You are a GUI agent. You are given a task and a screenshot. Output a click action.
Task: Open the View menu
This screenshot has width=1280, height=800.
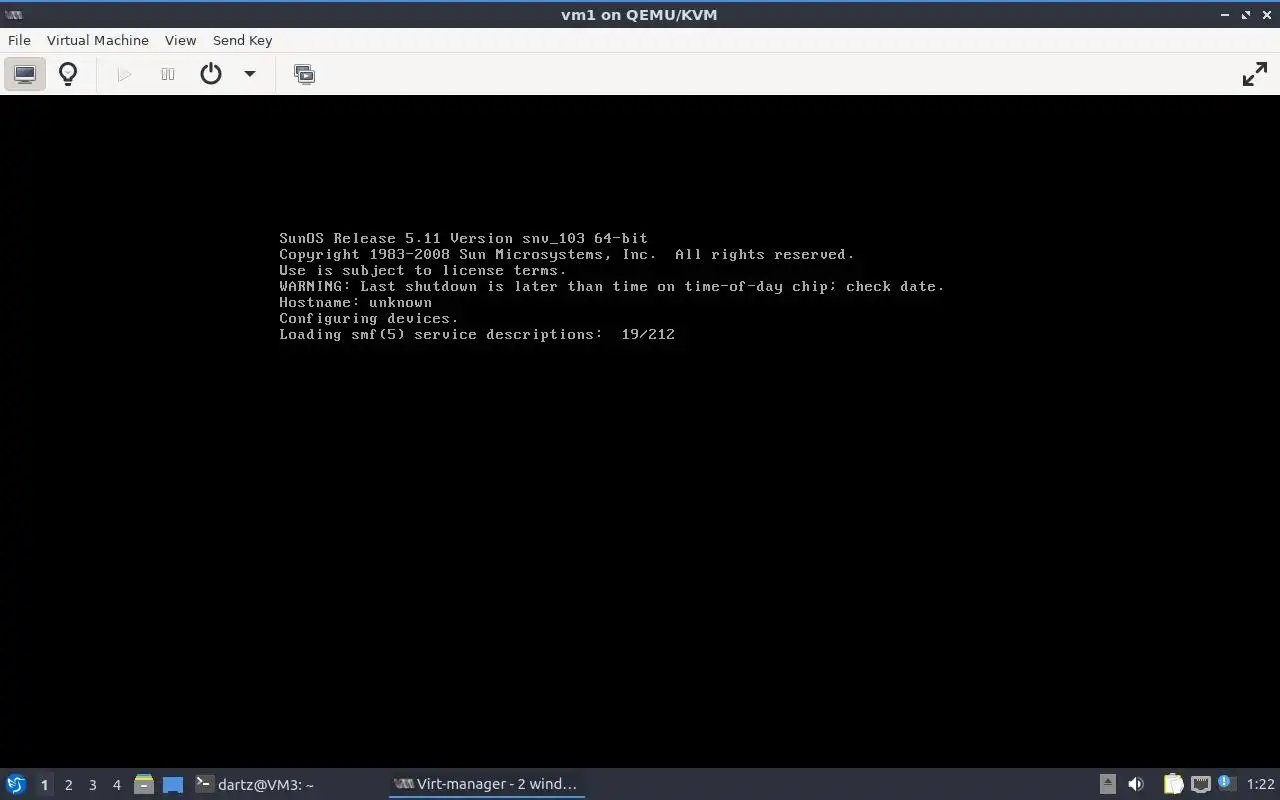tap(180, 40)
